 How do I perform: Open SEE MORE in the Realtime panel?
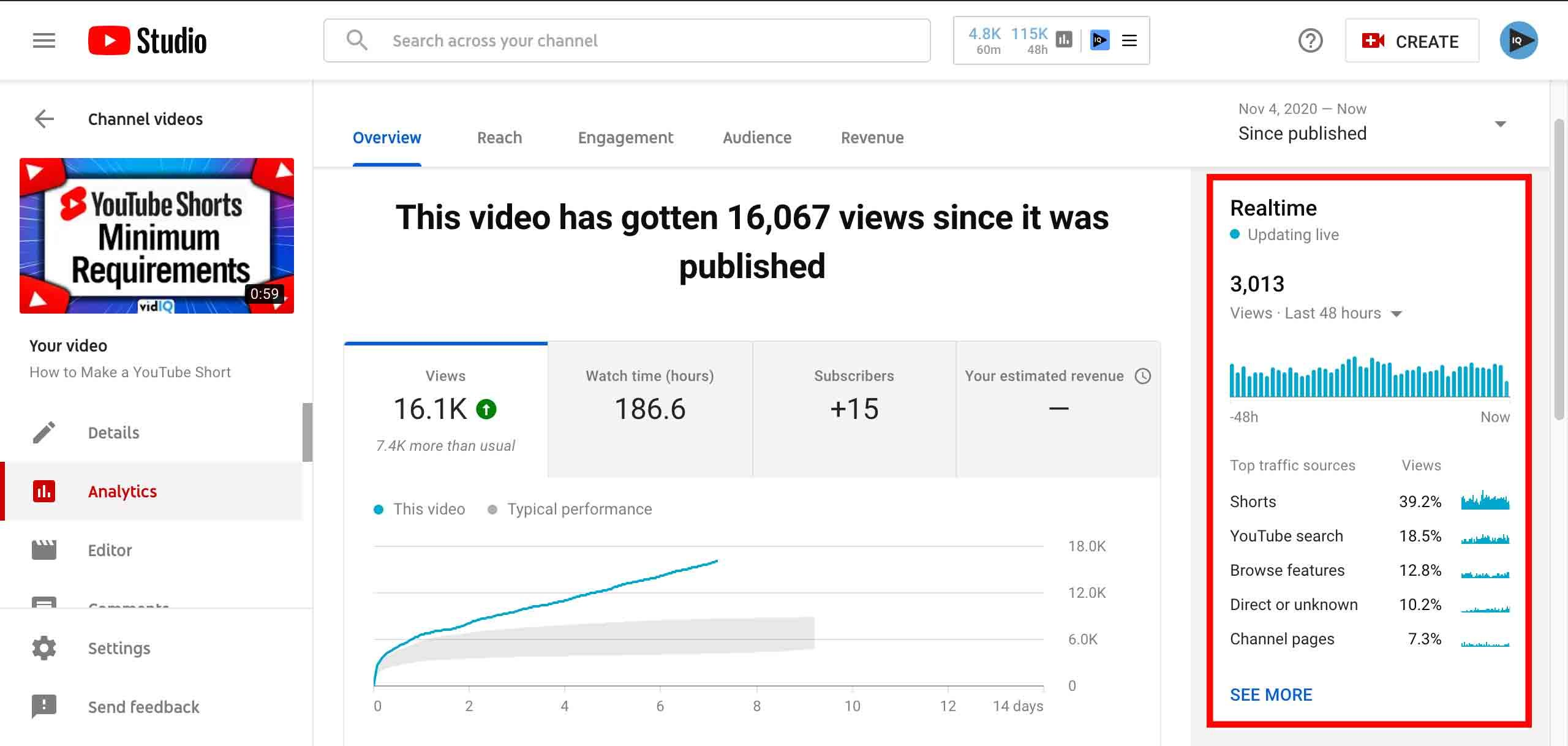[1270, 695]
